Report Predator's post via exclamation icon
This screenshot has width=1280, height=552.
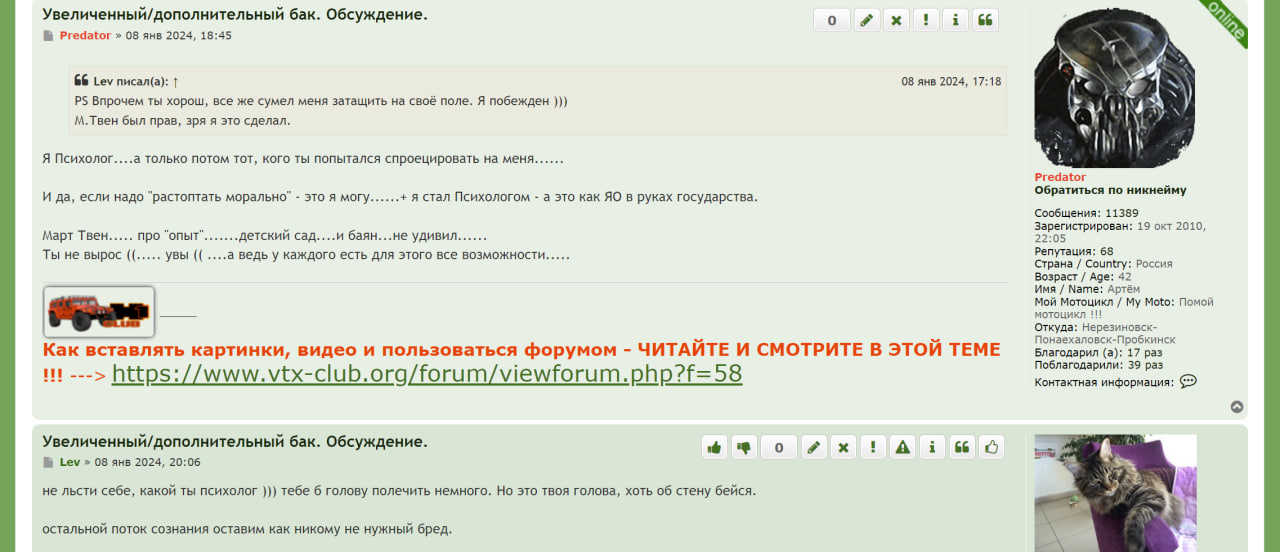coord(926,20)
